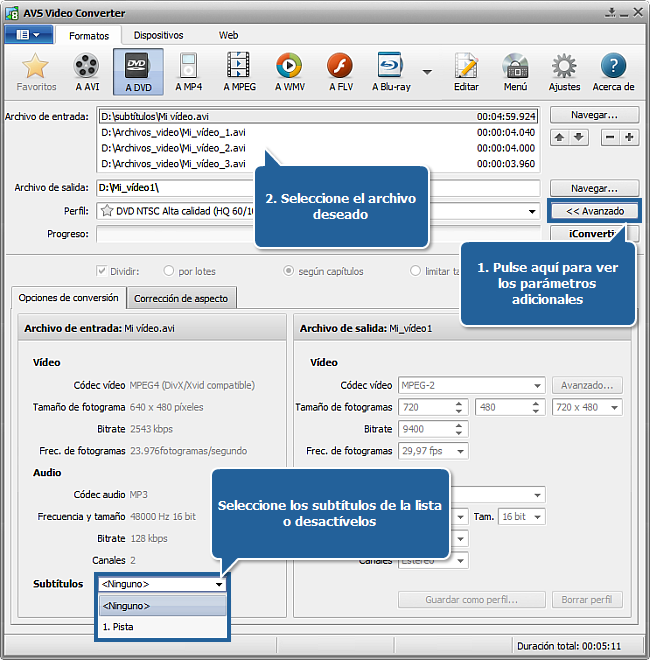The width and height of the screenshot is (650, 660).
Task: Click Navegar button for input file
Action: pyautogui.click(x=594, y=115)
